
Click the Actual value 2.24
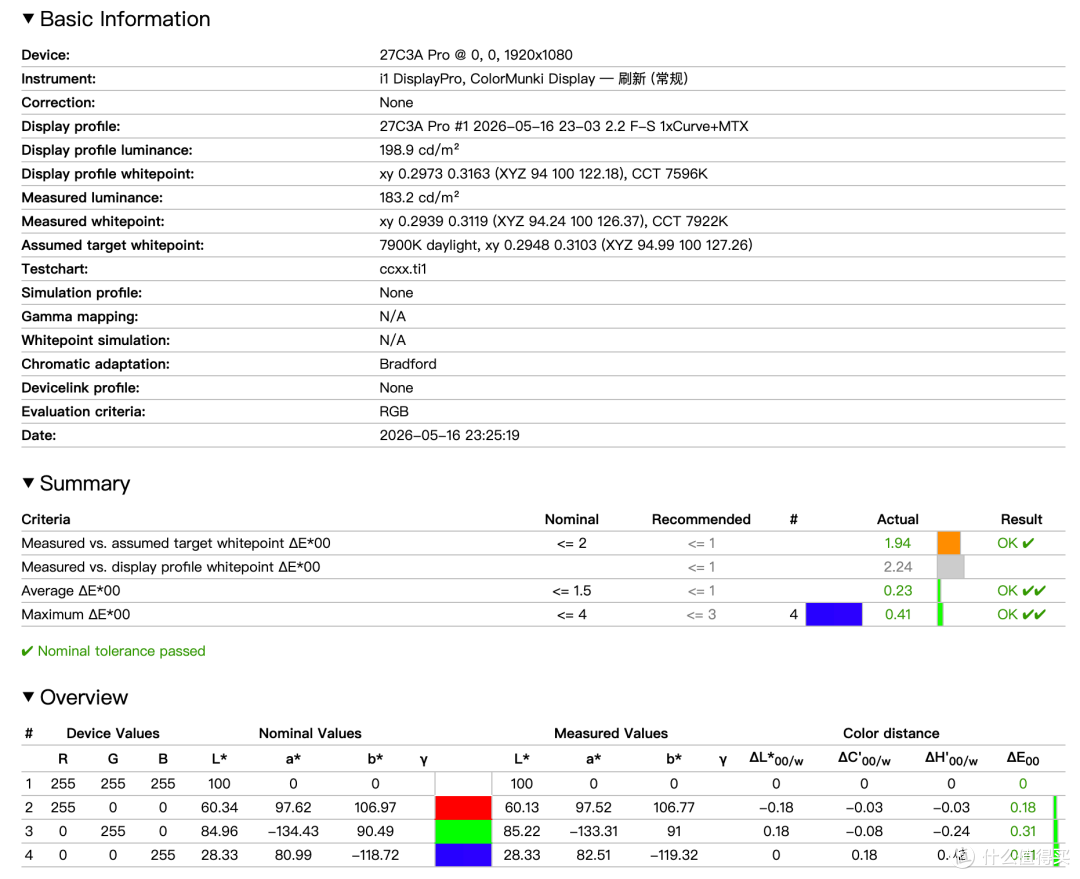(x=897, y=567)
